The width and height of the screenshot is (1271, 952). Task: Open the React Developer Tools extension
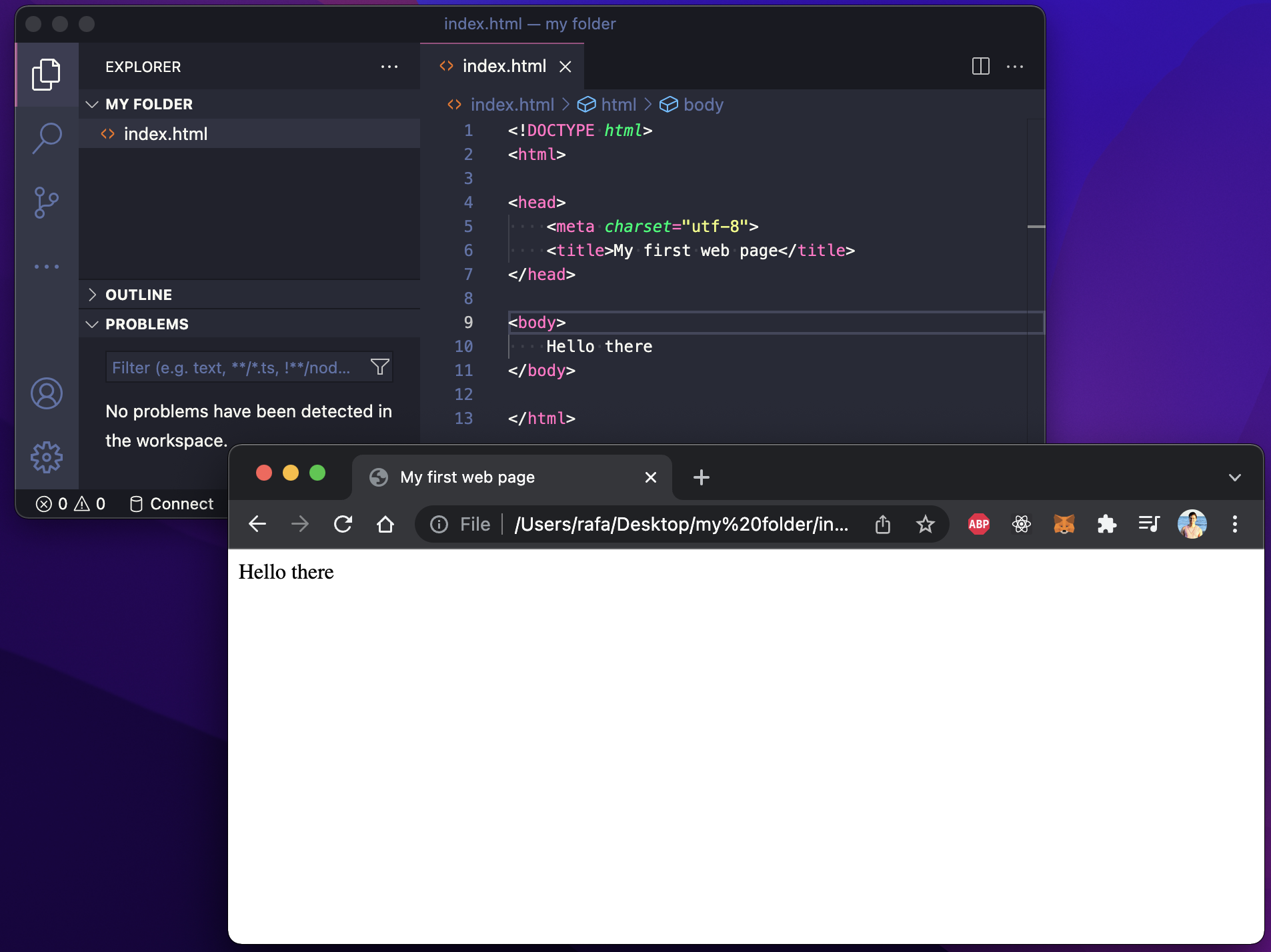(x=1022, y=525)
